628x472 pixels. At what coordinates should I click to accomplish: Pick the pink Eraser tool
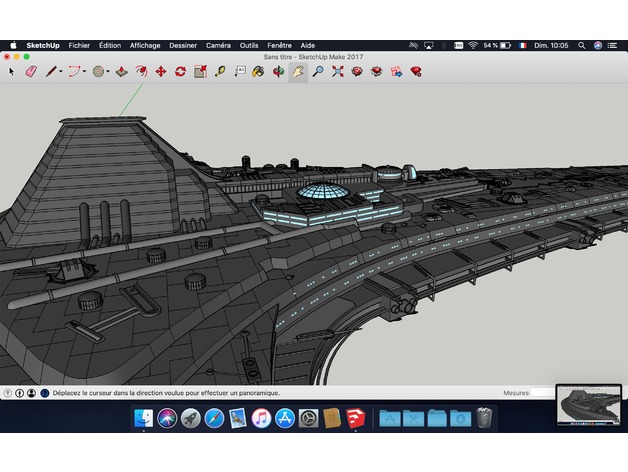(x=31, y=72)
